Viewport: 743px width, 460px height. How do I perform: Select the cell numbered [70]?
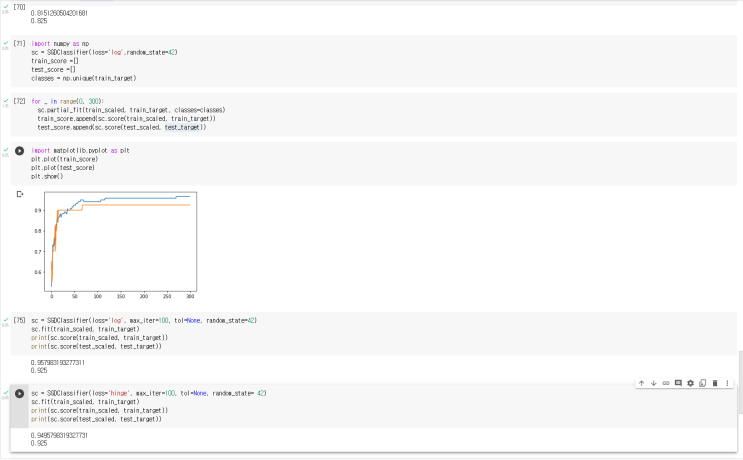click(x=19, y=7)
